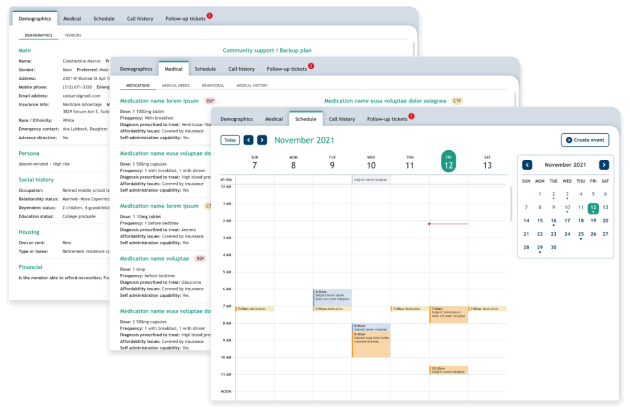Click the Create event button
630x413 pixels.
pos(585,140)
